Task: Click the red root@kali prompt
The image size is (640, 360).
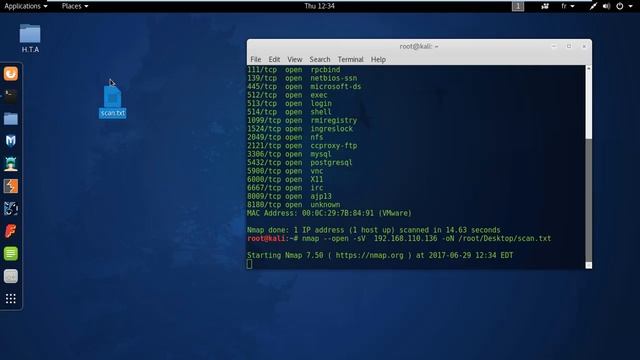Action: (266, 238)
